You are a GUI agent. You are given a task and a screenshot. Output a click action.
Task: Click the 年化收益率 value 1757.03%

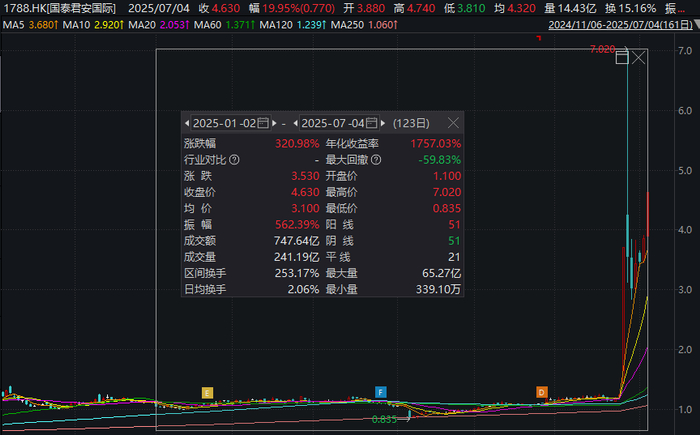click(436, 143)
